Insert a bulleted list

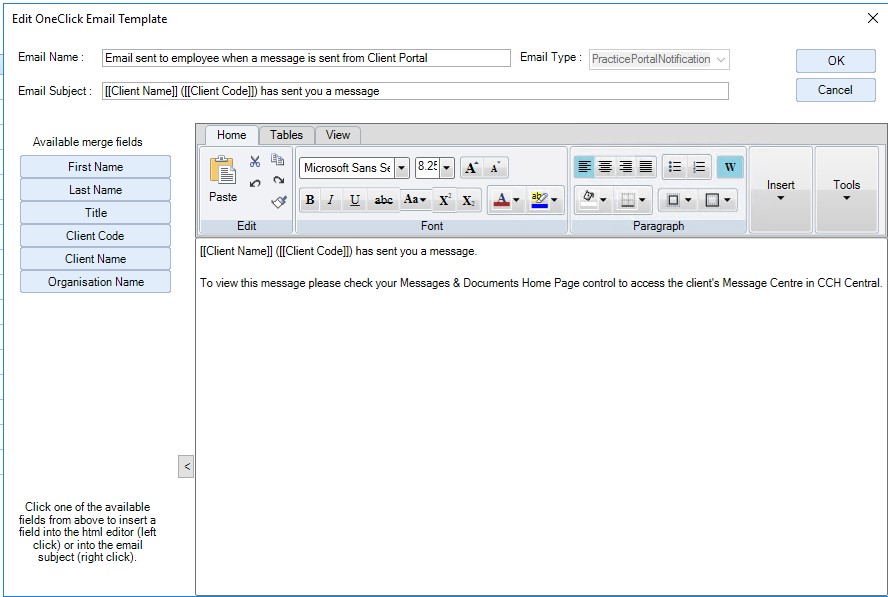674,167
